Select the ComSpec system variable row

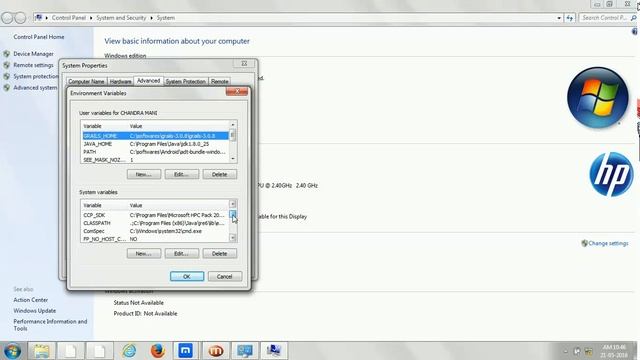click(x=155, y=231)
